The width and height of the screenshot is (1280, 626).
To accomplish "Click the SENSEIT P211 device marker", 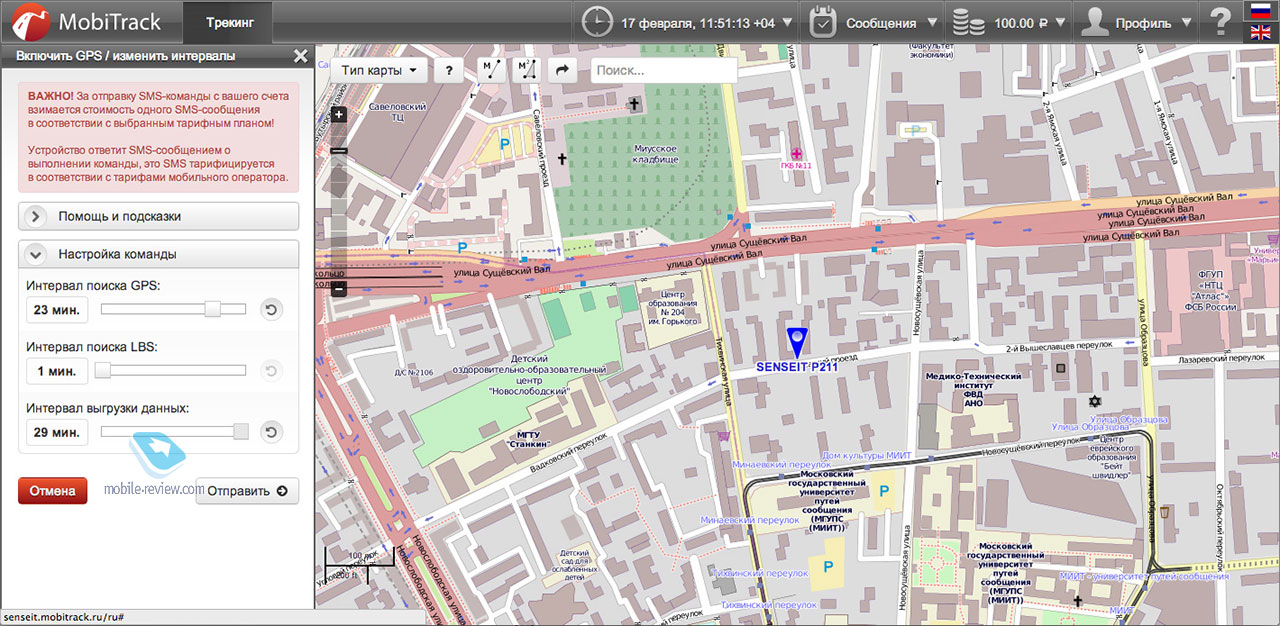I will [x=796, y=341].
